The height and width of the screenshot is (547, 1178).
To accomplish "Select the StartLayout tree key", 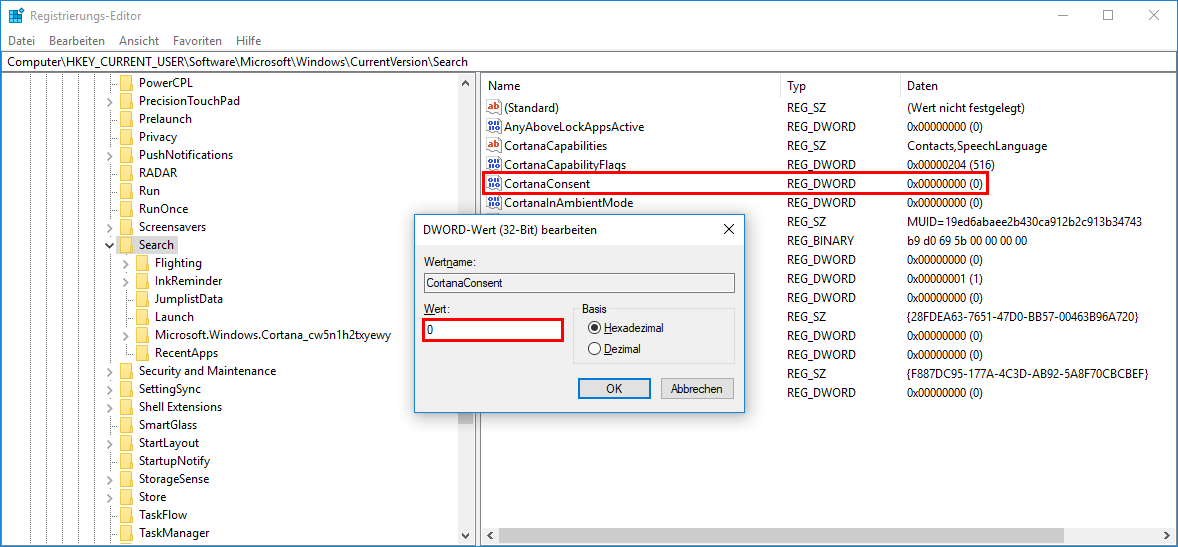I will coord(168,443).
